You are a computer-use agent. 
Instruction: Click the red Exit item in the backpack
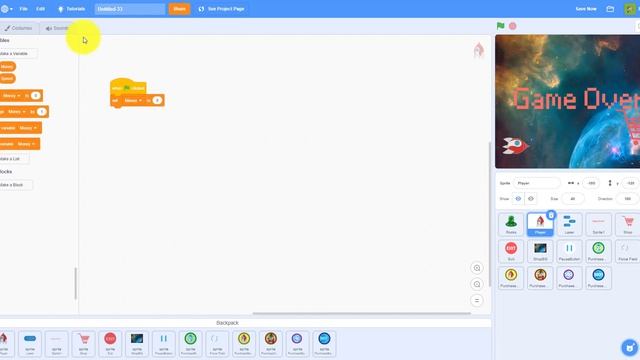(x=110, y=344)
